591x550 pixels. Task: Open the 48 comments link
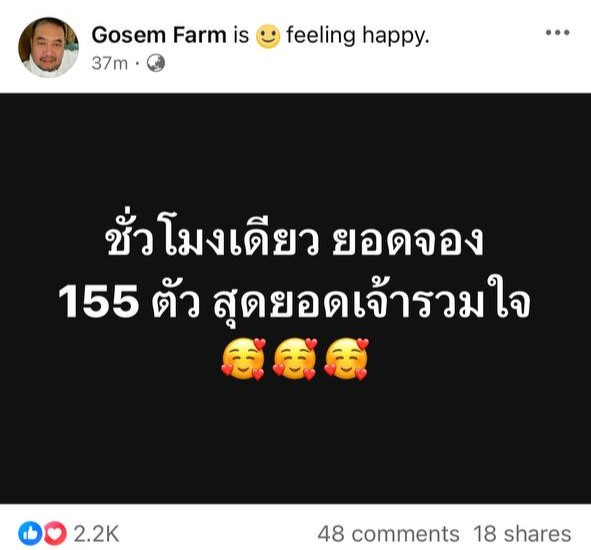[x=389, y=534]
